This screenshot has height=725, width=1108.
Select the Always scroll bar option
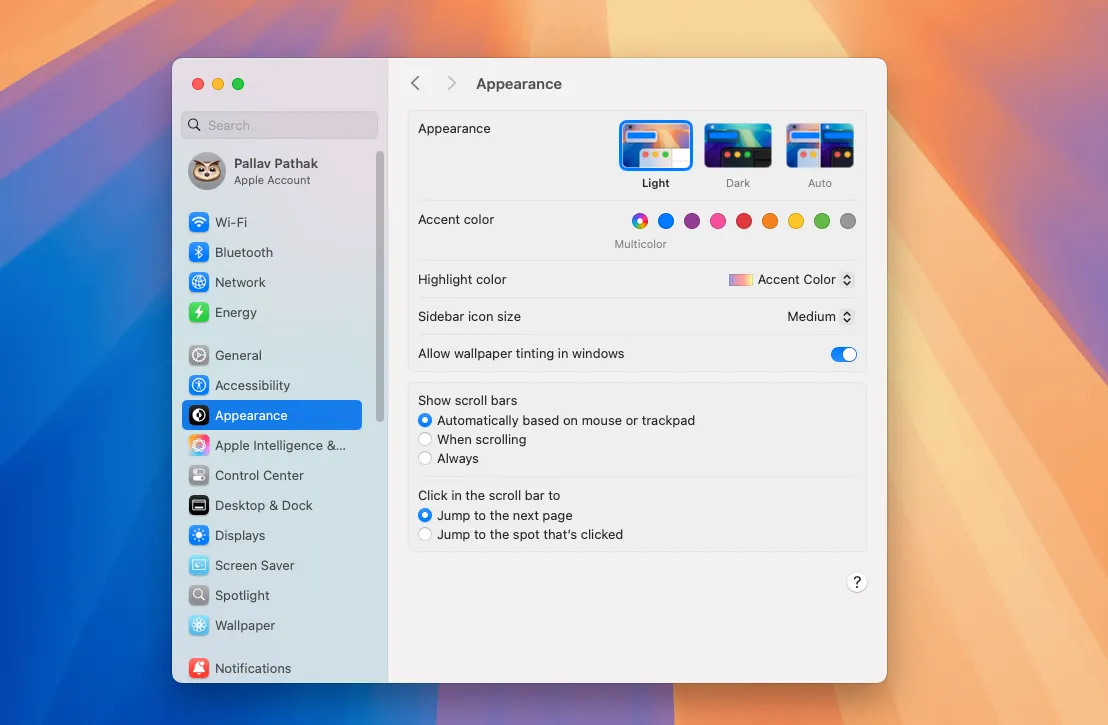pos(425,458)
